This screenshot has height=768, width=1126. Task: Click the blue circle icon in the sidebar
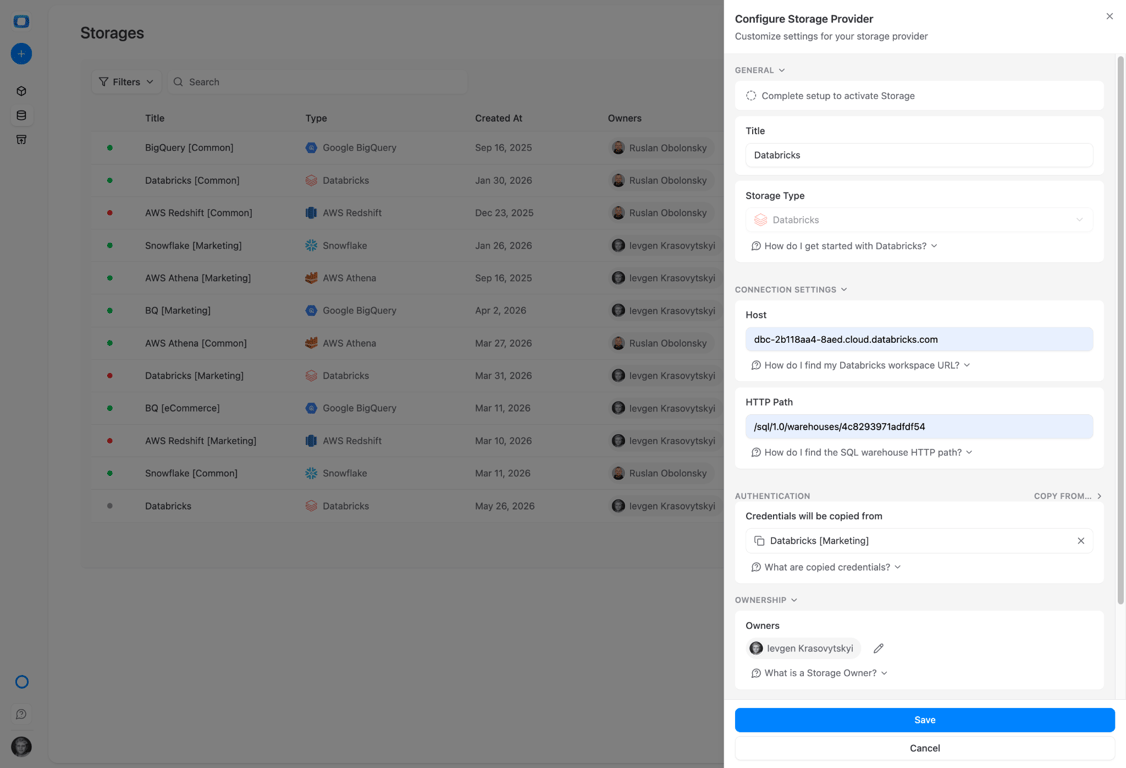click(x=22, y=682)
